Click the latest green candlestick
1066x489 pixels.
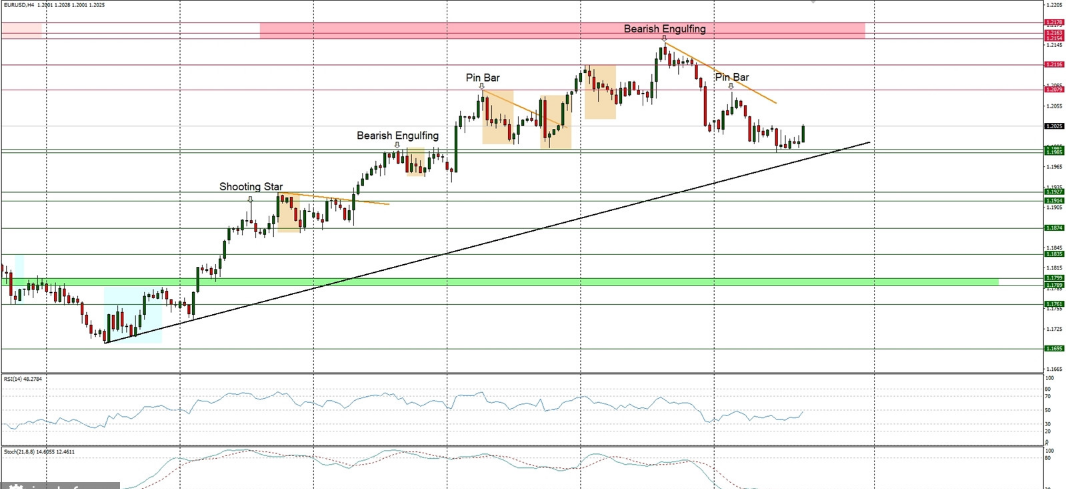(803, 134)
